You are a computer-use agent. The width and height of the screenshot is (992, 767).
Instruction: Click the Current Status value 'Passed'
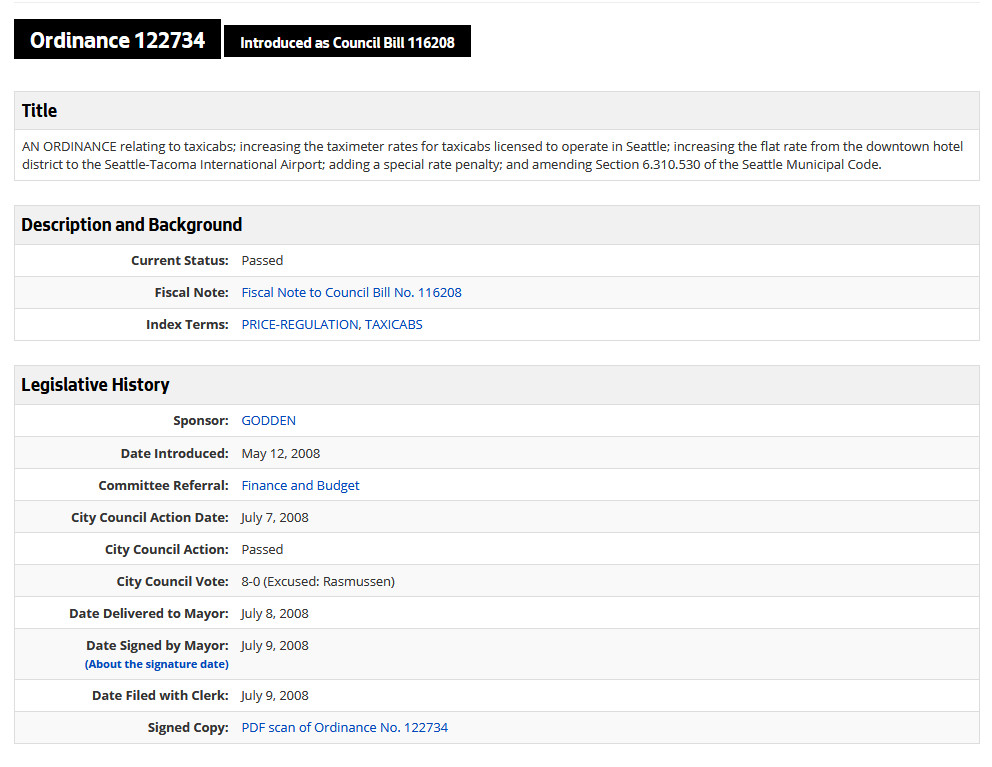tap(262, 260)
